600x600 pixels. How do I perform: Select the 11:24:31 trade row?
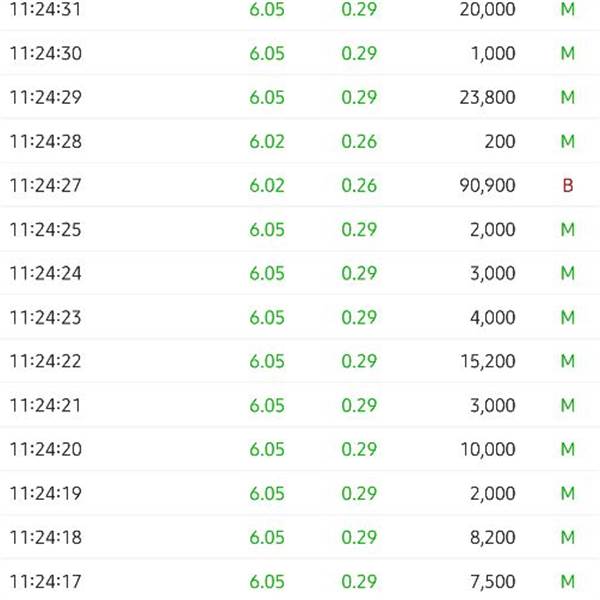point(300,10)
